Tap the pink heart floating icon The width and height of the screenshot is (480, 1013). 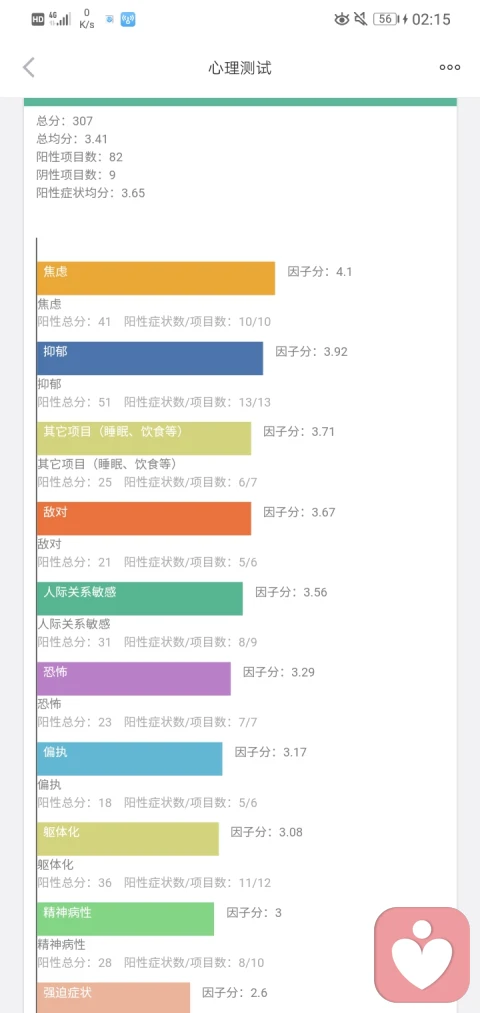pyautogui.click(x=422, y=955)
